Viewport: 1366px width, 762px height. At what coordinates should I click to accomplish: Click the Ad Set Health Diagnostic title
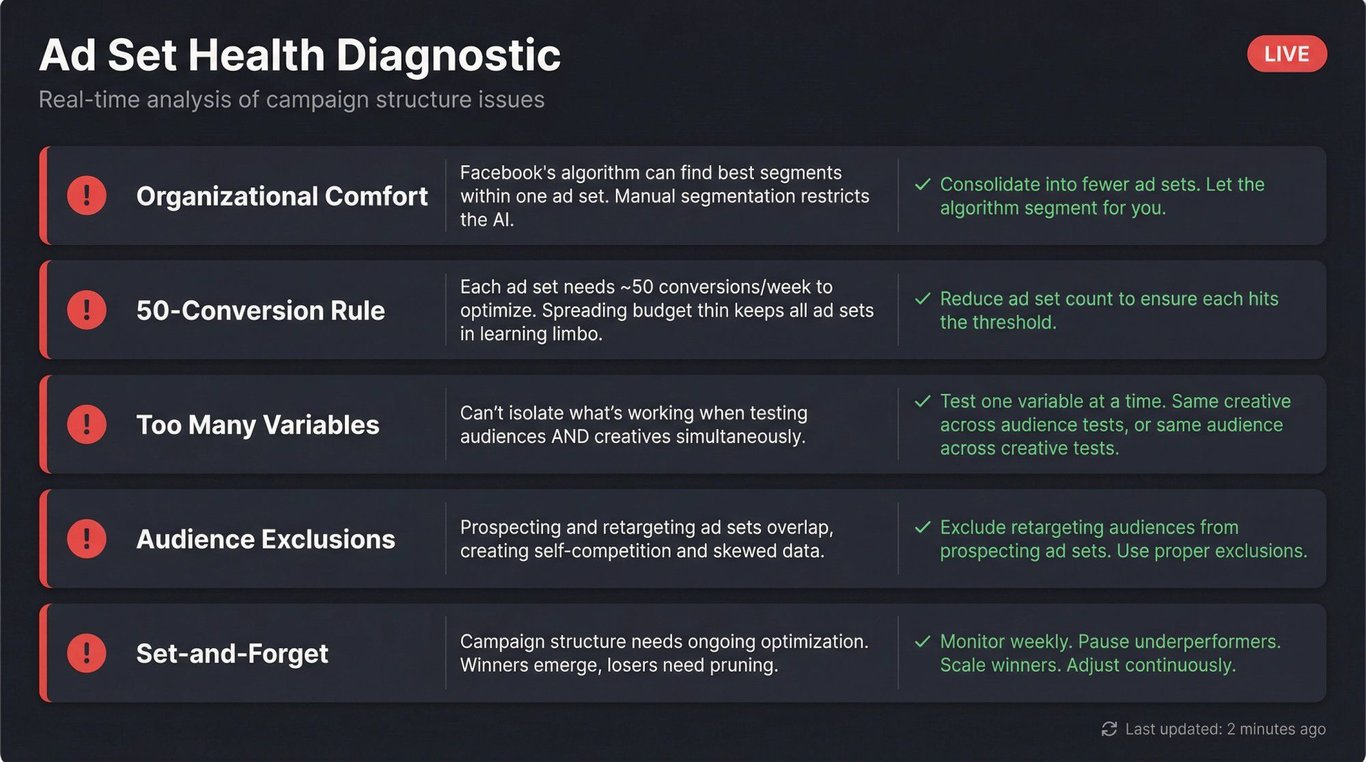[299, 56]
